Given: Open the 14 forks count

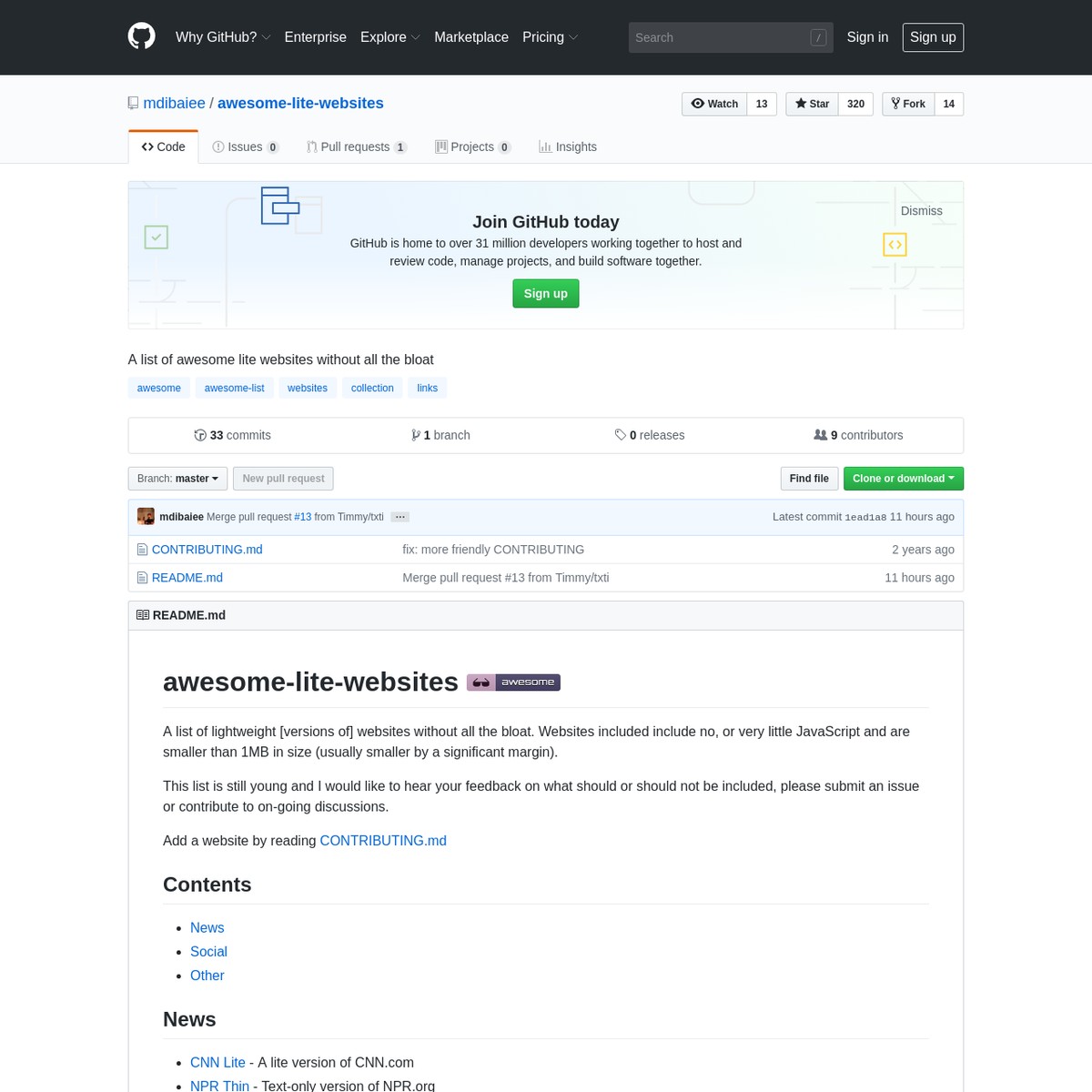Looking at the screenshot, I should click(x=948, y=104).
